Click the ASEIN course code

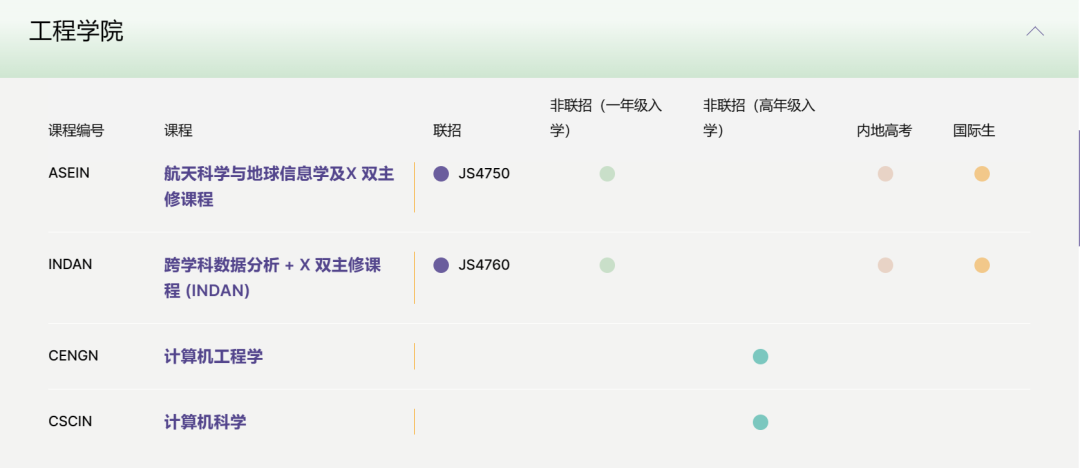tap(69, 173)
